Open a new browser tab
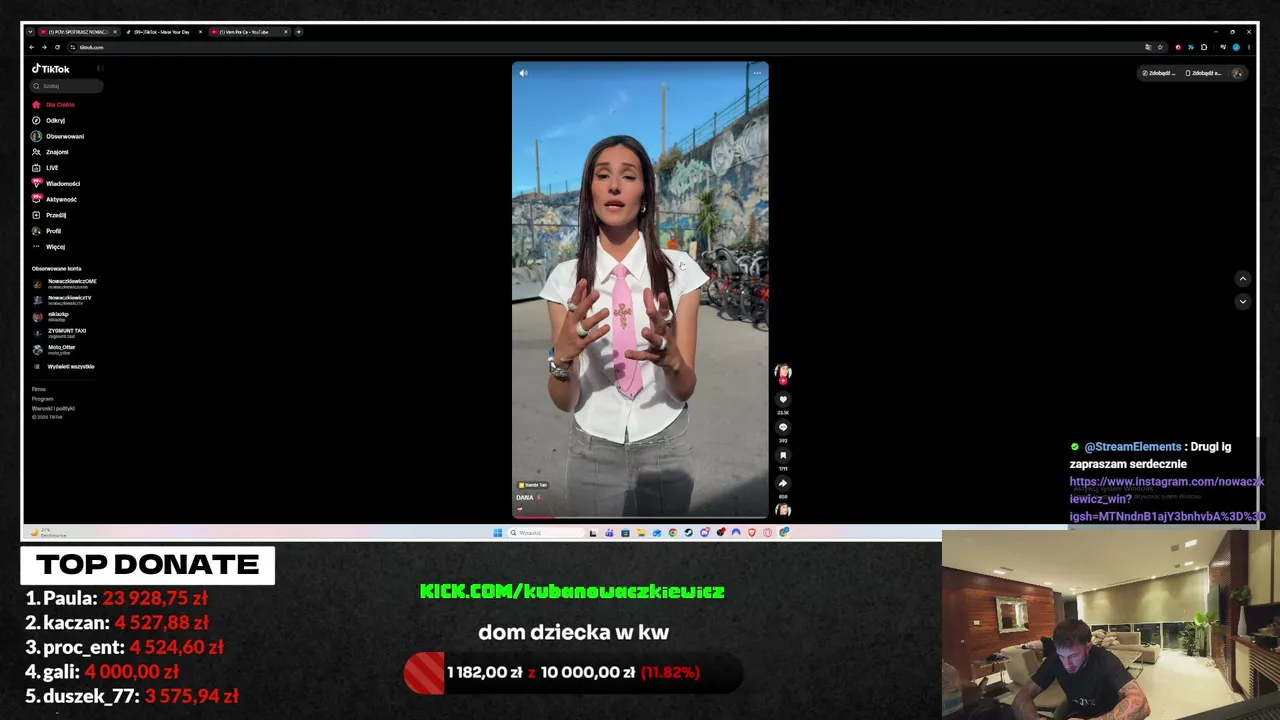This screenshot has width=1280, height=720. [x=298, y=32]
